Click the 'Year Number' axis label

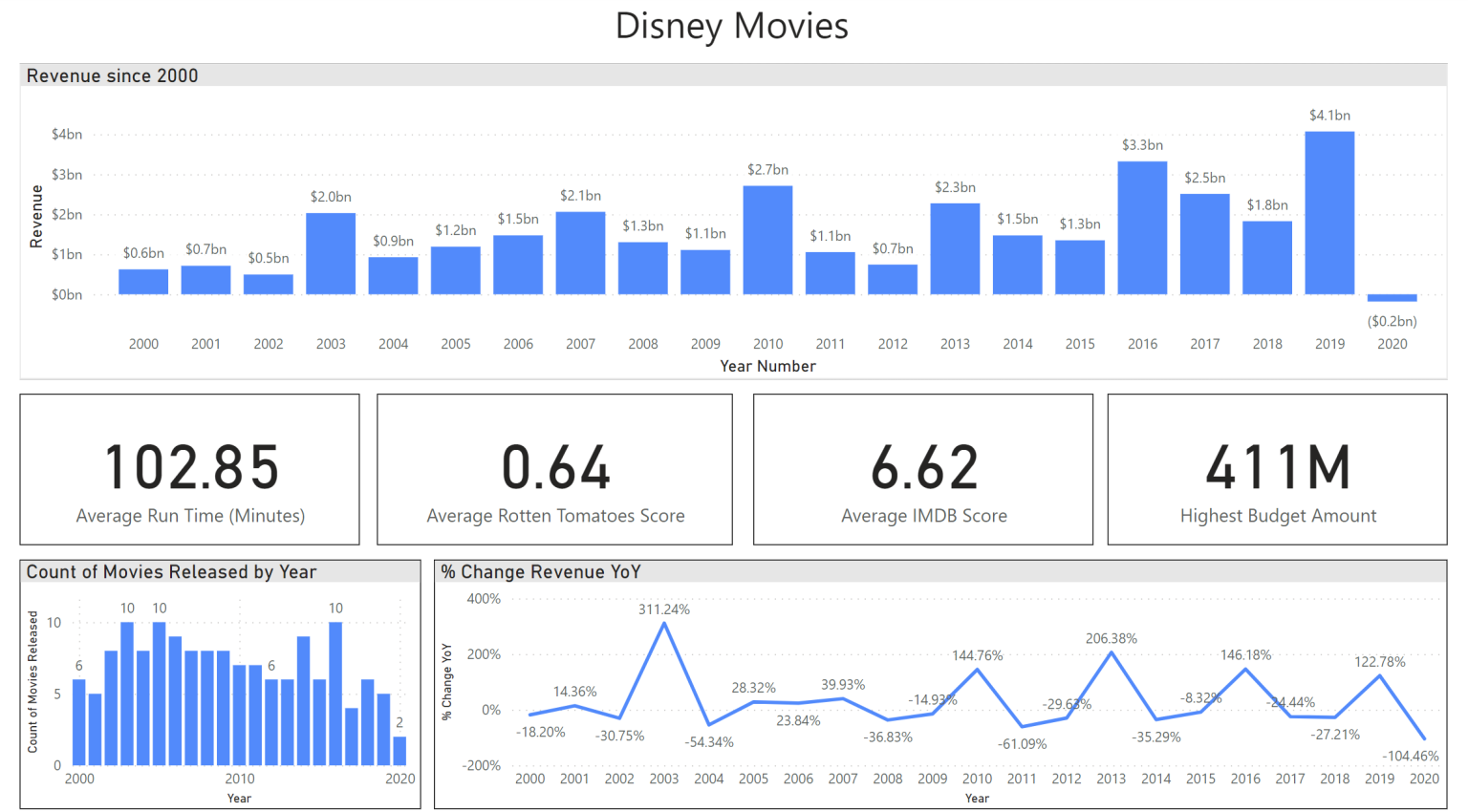point(768,365)
